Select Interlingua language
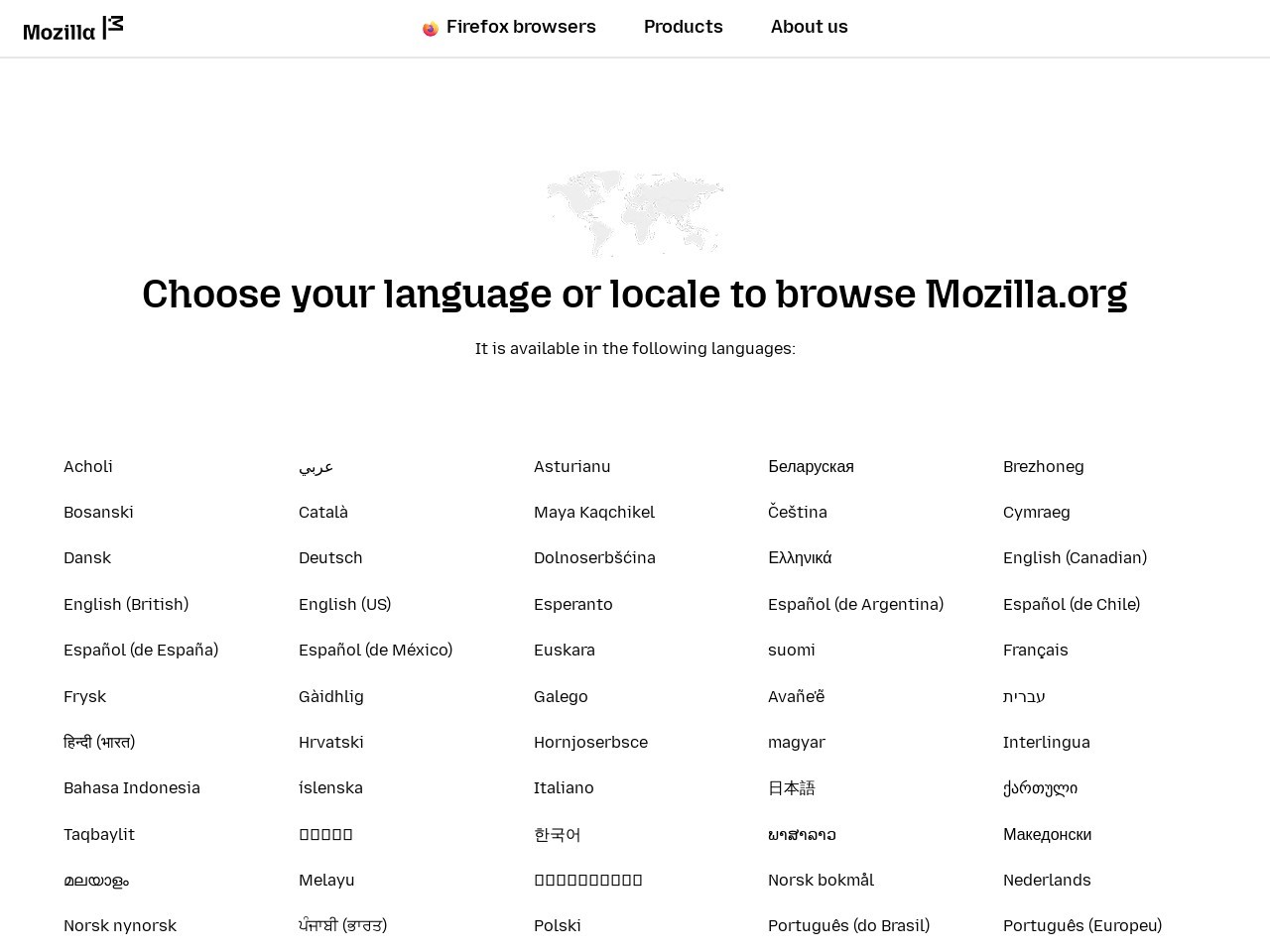The height and width of the screenshot is (952, 1270). click(1047, 742)
